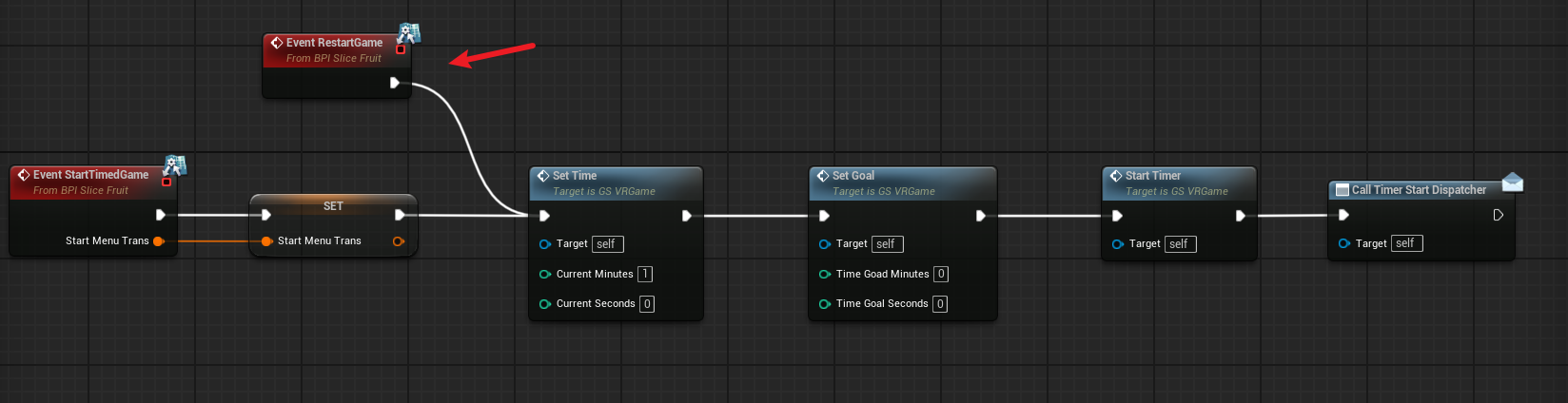This screenshot has height=403, width=1568.
Task: Click the Set Goal node header
Action: 902,183
